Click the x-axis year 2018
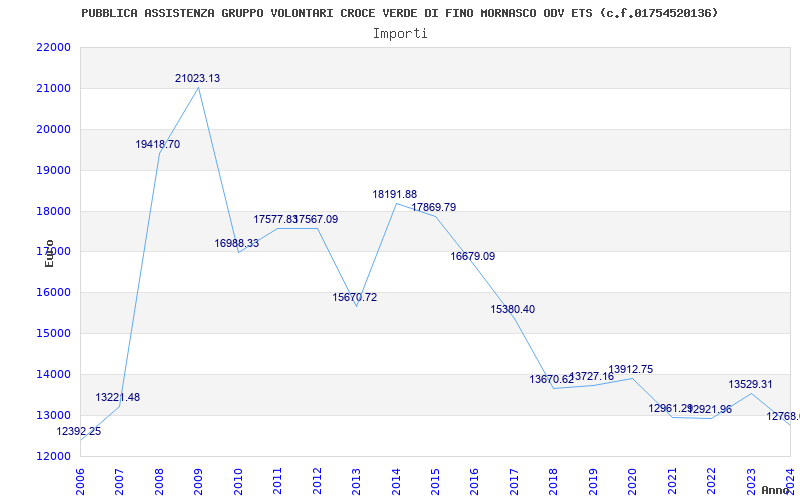 click(554, 482)
